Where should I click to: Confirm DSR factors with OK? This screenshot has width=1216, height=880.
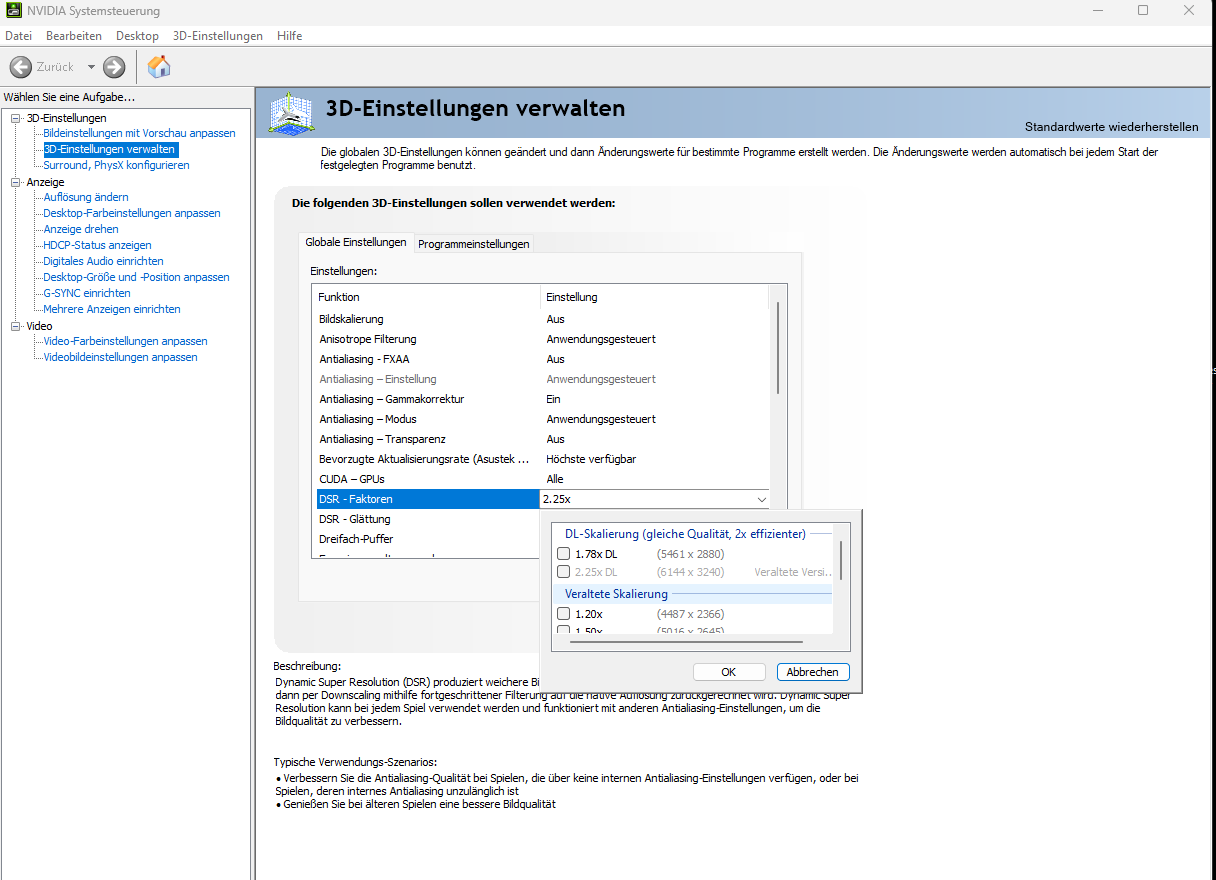729,672
